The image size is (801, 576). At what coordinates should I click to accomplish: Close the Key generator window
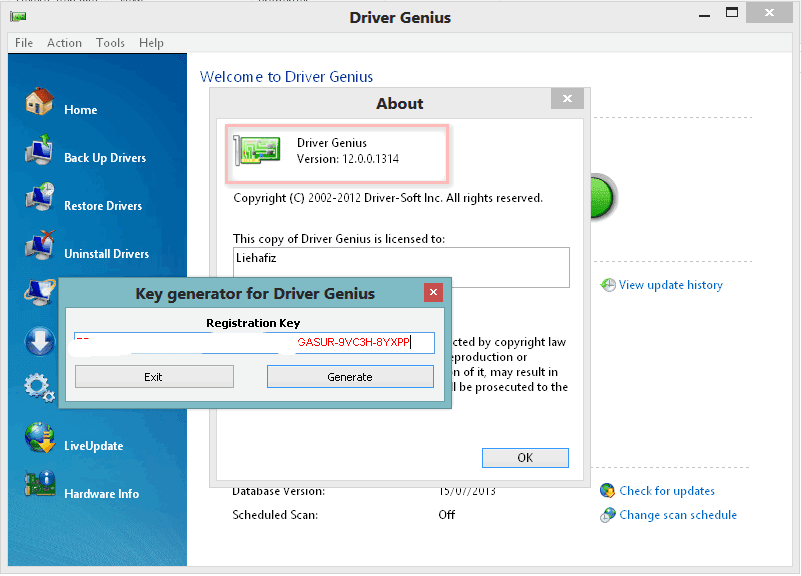tap(433, 292)
